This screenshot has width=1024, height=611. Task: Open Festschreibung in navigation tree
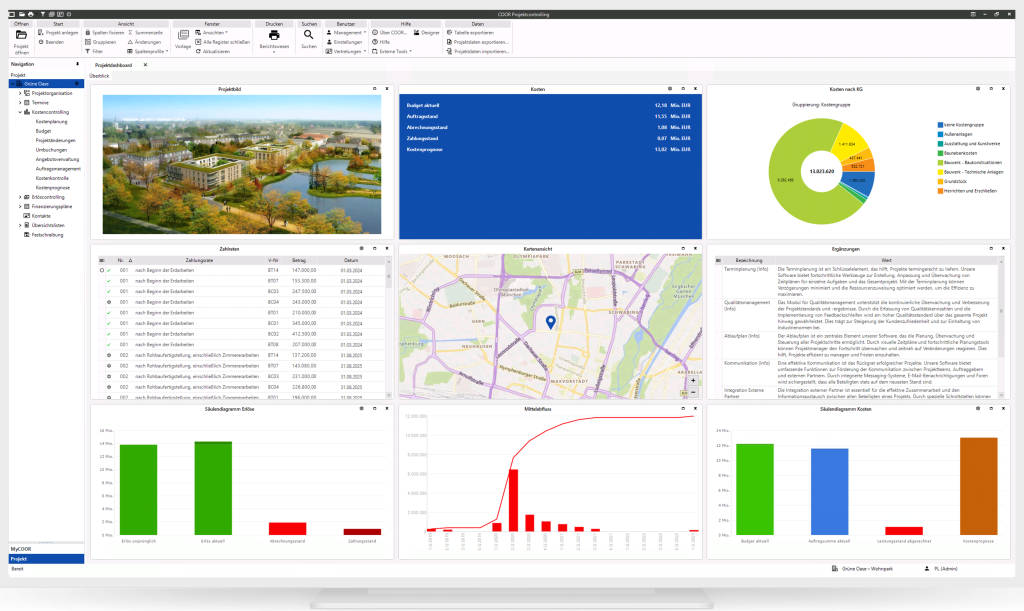click(x=47, y=235)
